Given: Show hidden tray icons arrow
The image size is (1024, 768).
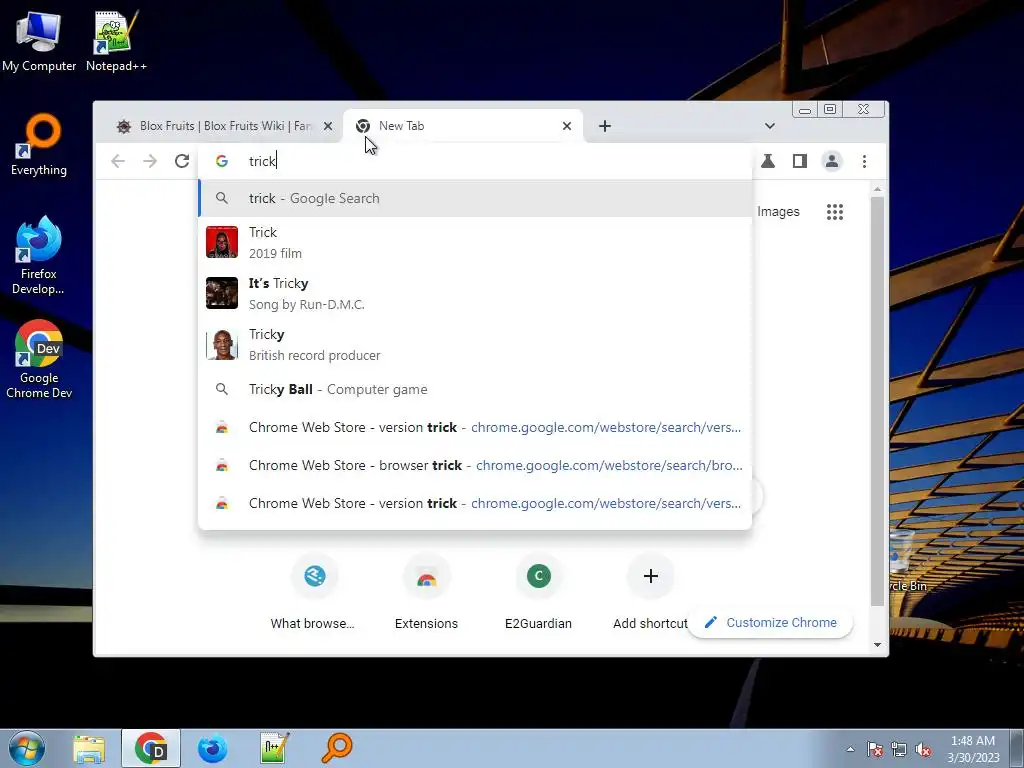Looking at the screenshot, I should (850, 749).
